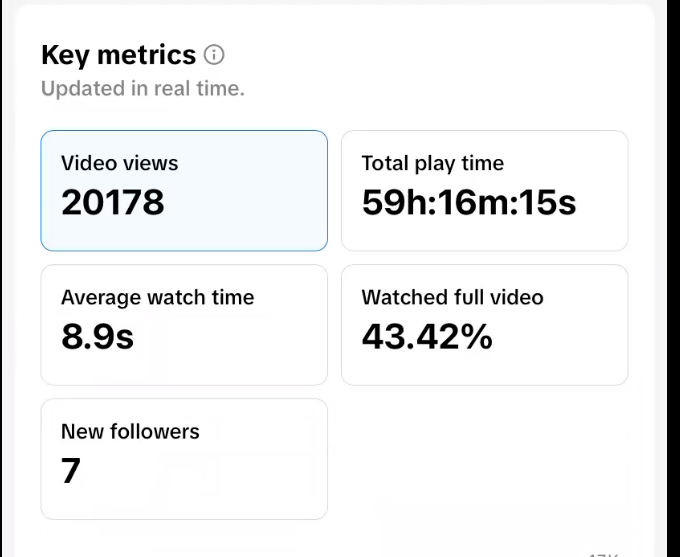Click the 'Watched full video' label text

pyautogui.click(x=452, y=297)
